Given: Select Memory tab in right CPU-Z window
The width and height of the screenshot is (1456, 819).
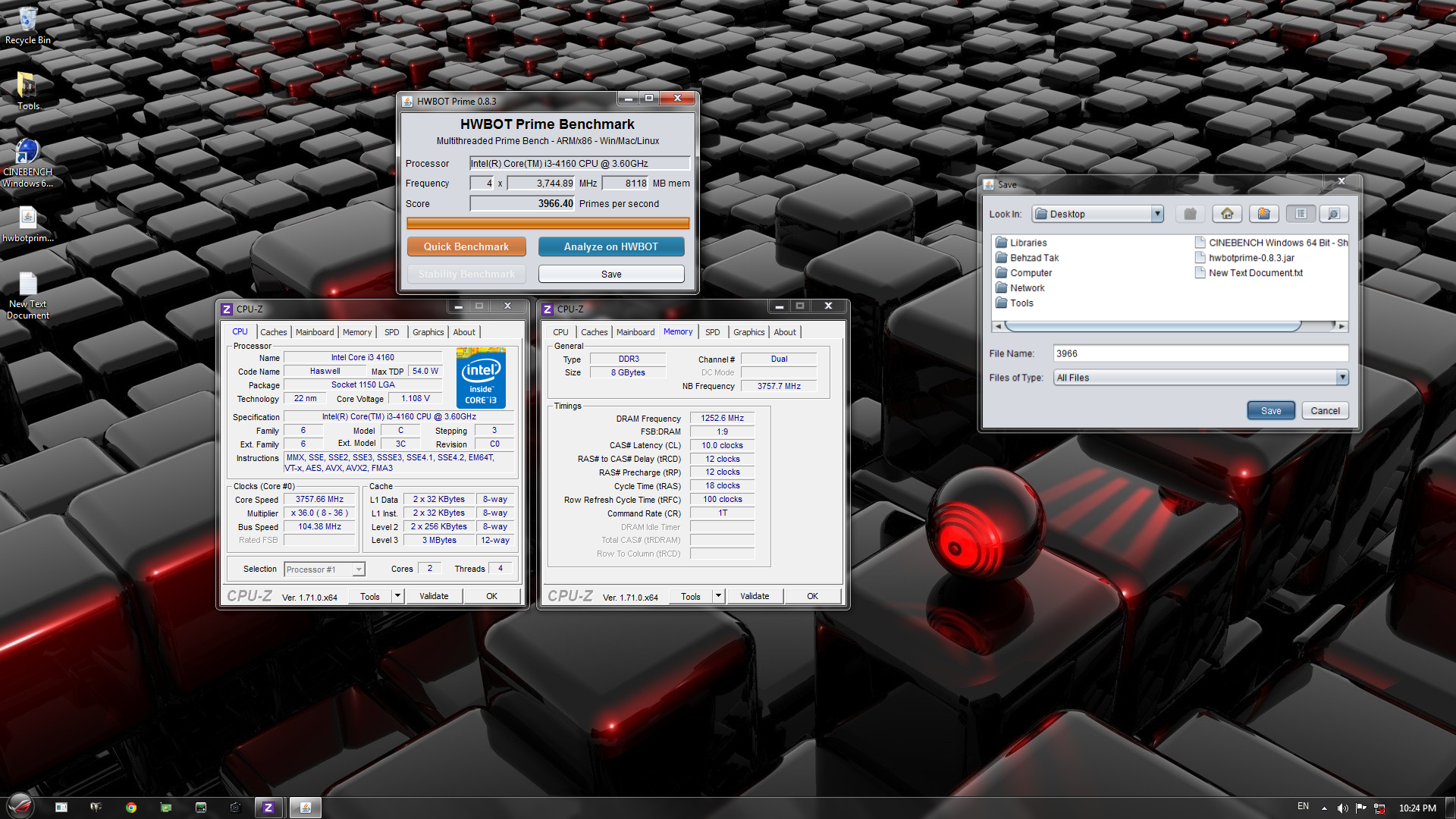Looking at the screenshot, I should pyautogui.click(x=678, y=331).
